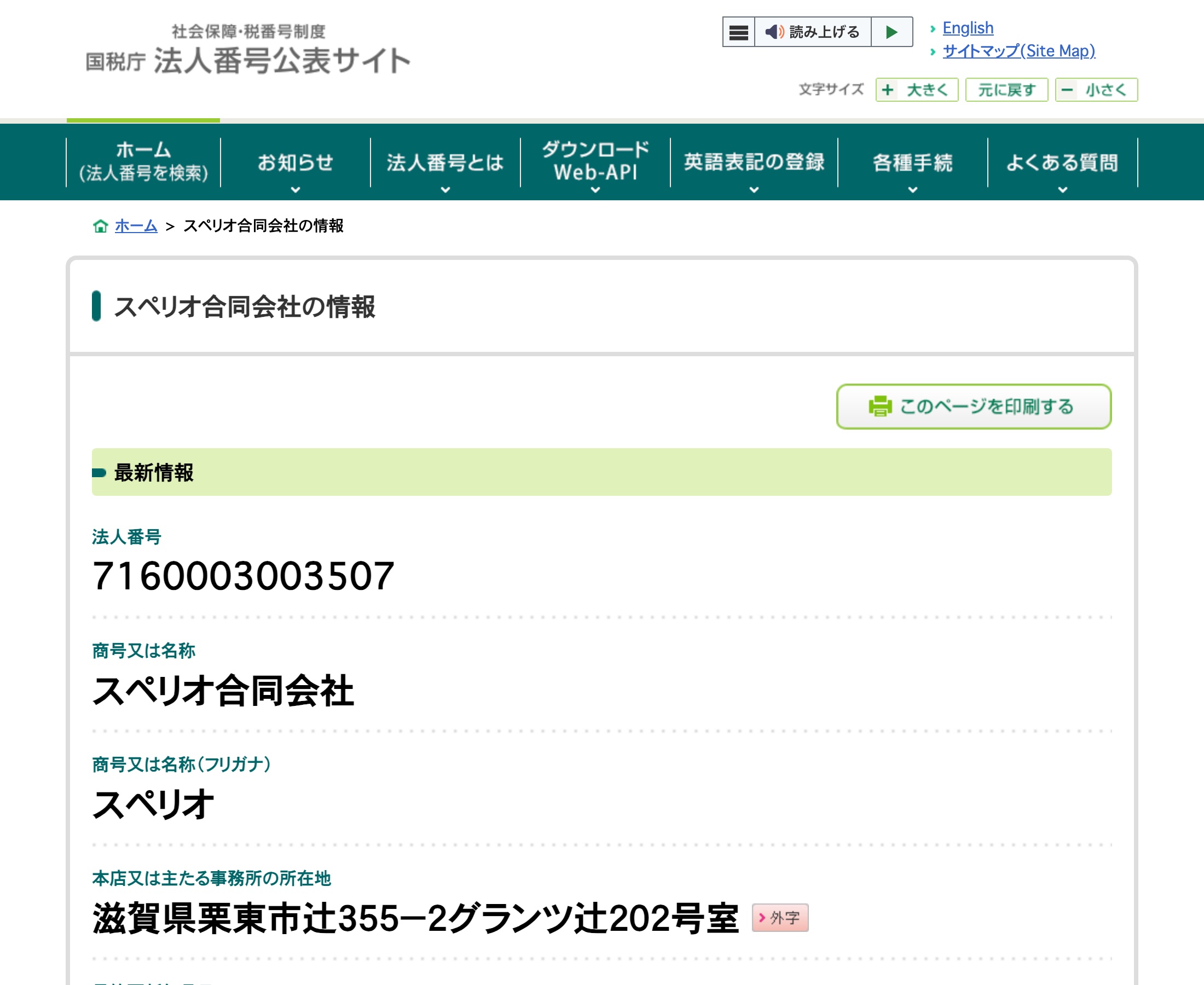Start read-aloud with the green play triangle
1204x985 pixels.
892,32
